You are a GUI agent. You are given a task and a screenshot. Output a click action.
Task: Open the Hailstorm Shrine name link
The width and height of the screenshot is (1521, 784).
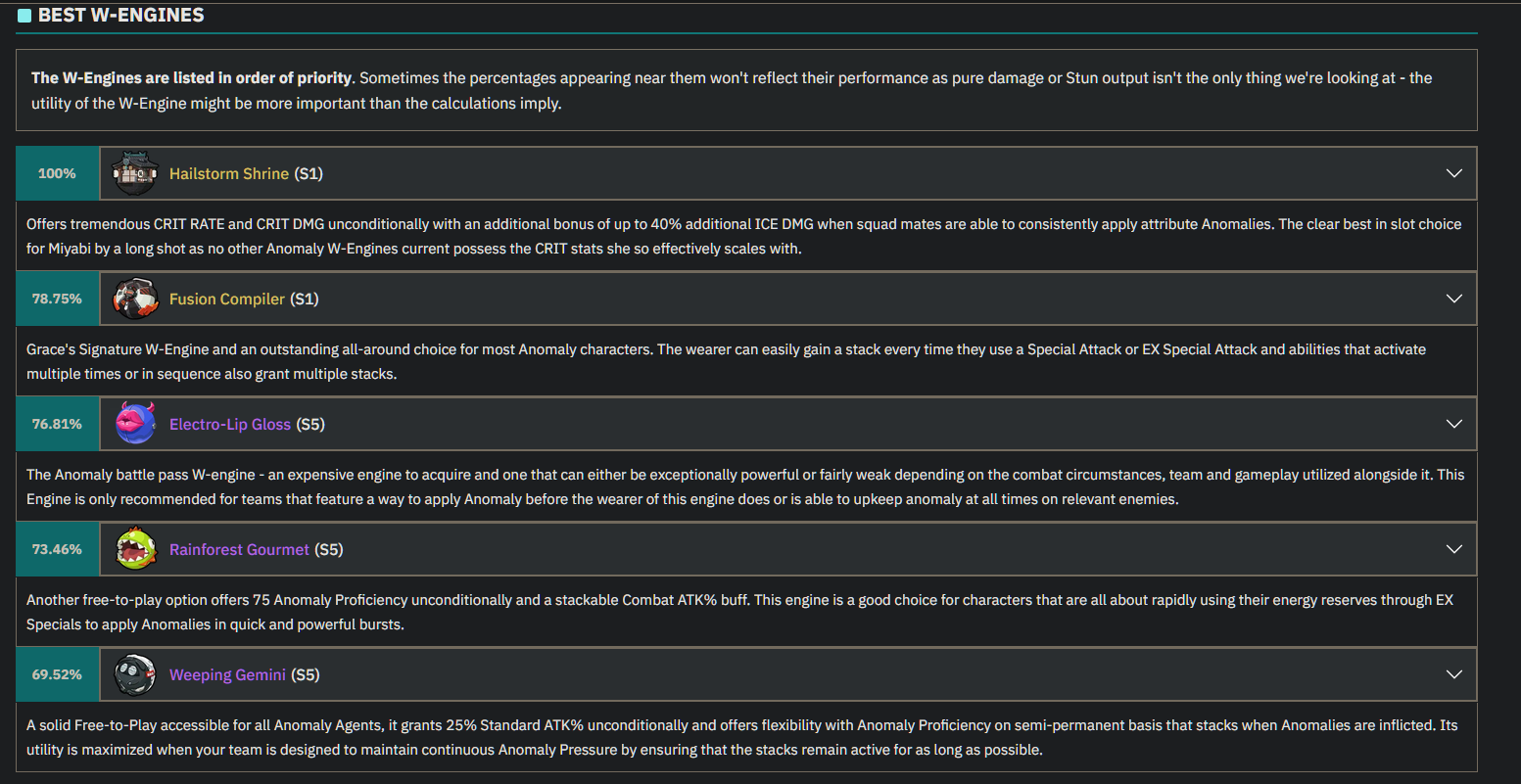pyautogui.click(x=229, y=173)
